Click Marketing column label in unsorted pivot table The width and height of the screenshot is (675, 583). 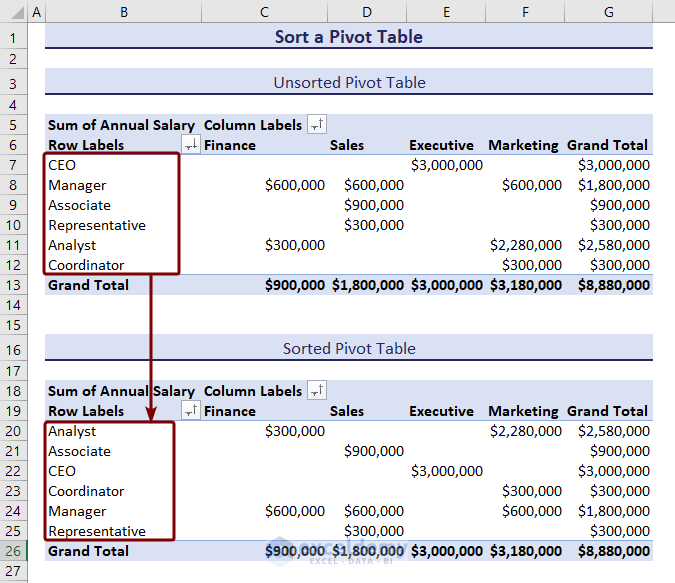[x=523, y=145]
